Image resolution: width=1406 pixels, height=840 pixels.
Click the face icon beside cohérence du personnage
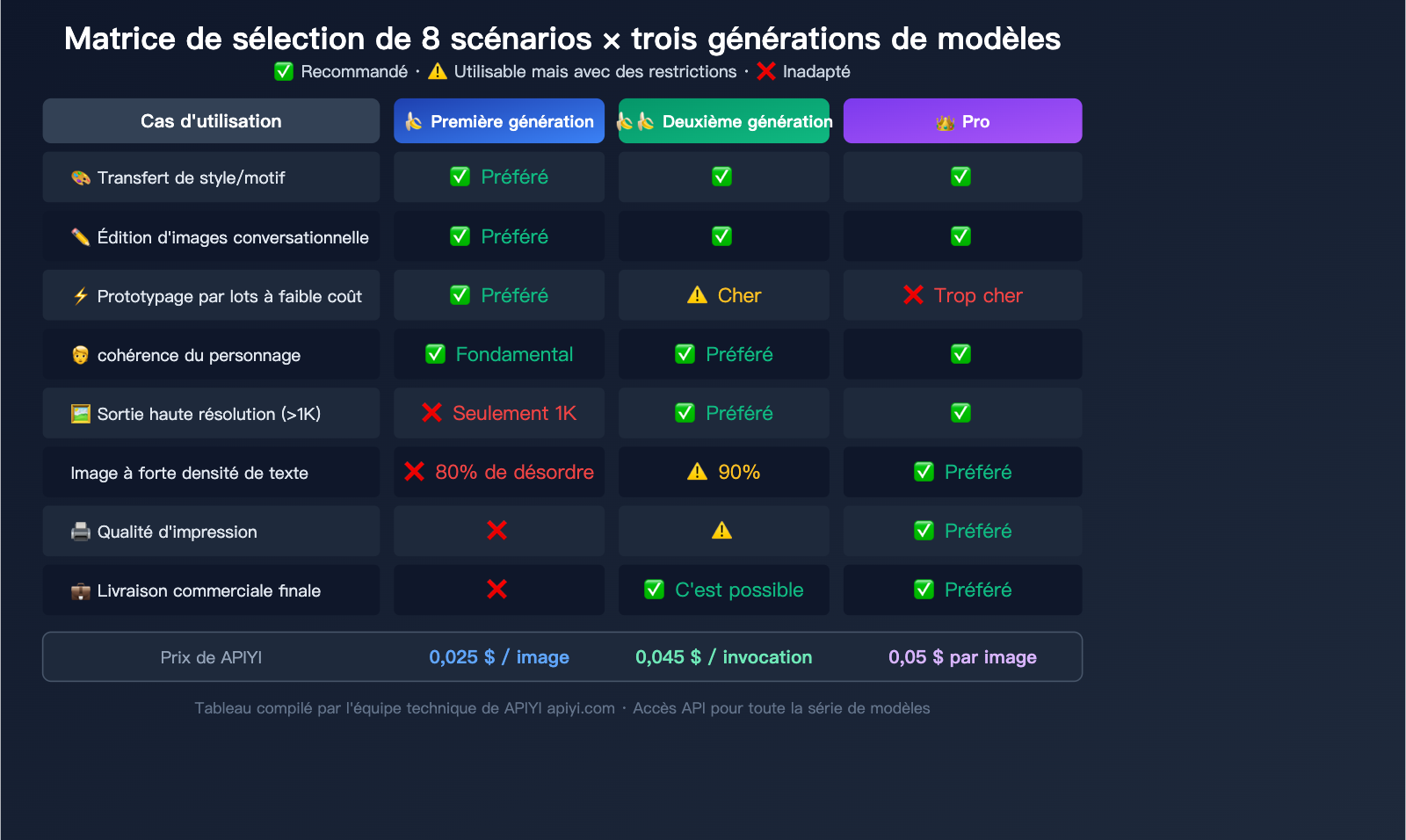80,355
